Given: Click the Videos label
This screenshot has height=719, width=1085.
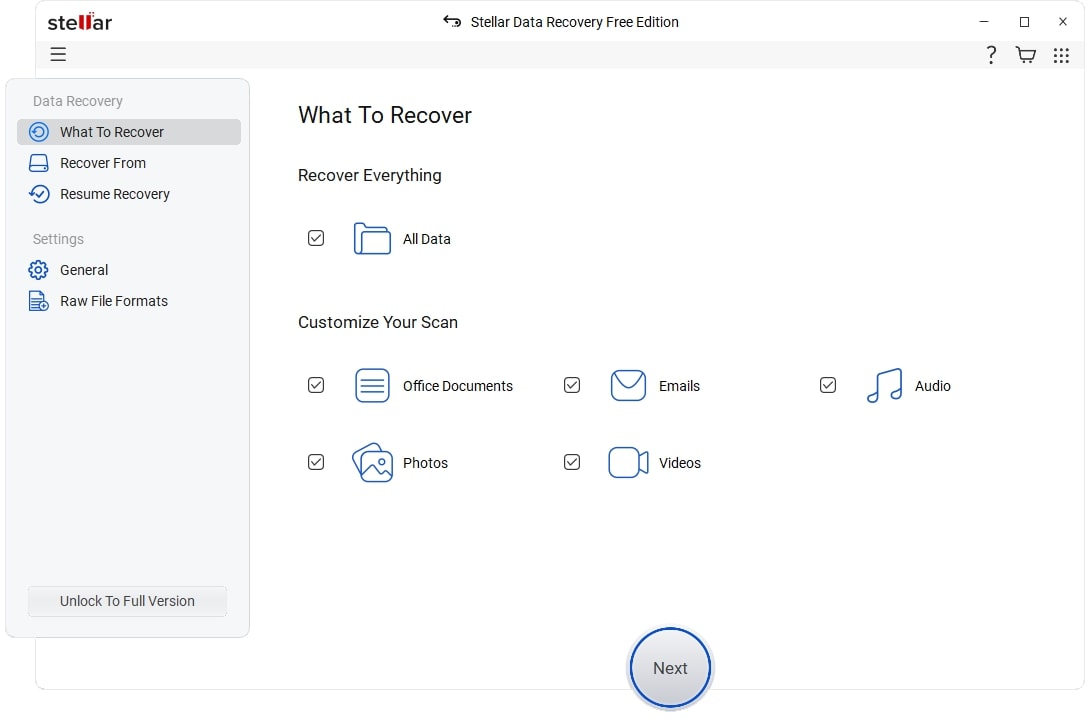Looking at the screenshot, I should click(680, 463).
